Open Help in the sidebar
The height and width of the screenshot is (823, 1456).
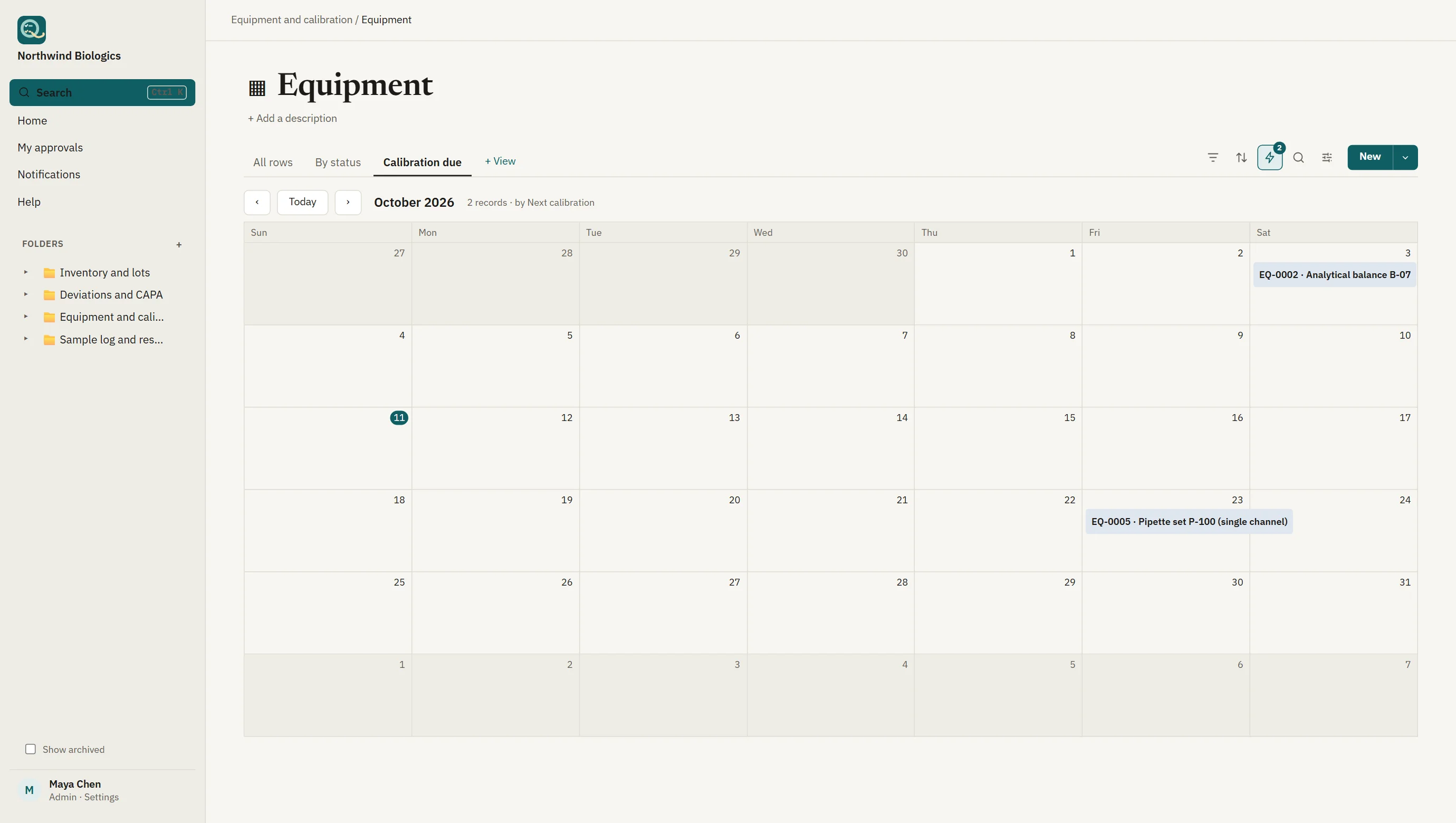coord(29,202)
